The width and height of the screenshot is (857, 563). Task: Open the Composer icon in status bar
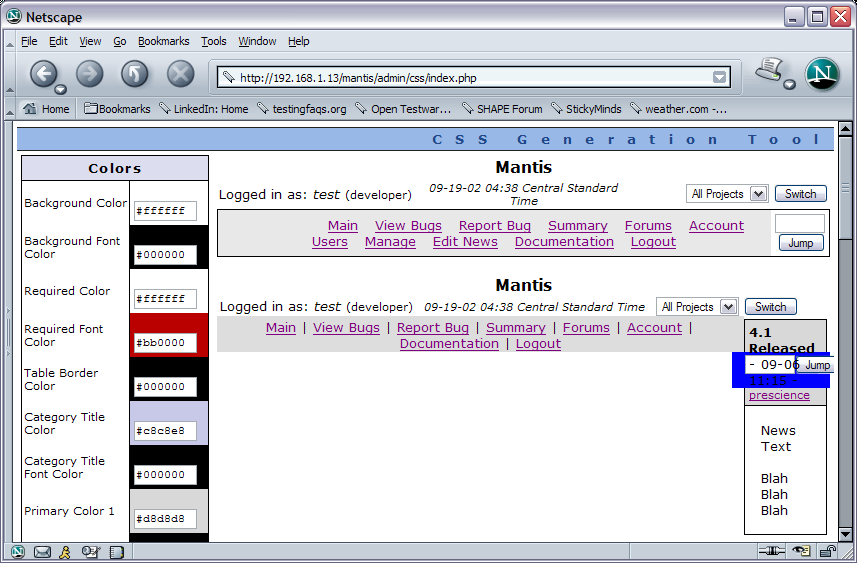click(90, 552)
